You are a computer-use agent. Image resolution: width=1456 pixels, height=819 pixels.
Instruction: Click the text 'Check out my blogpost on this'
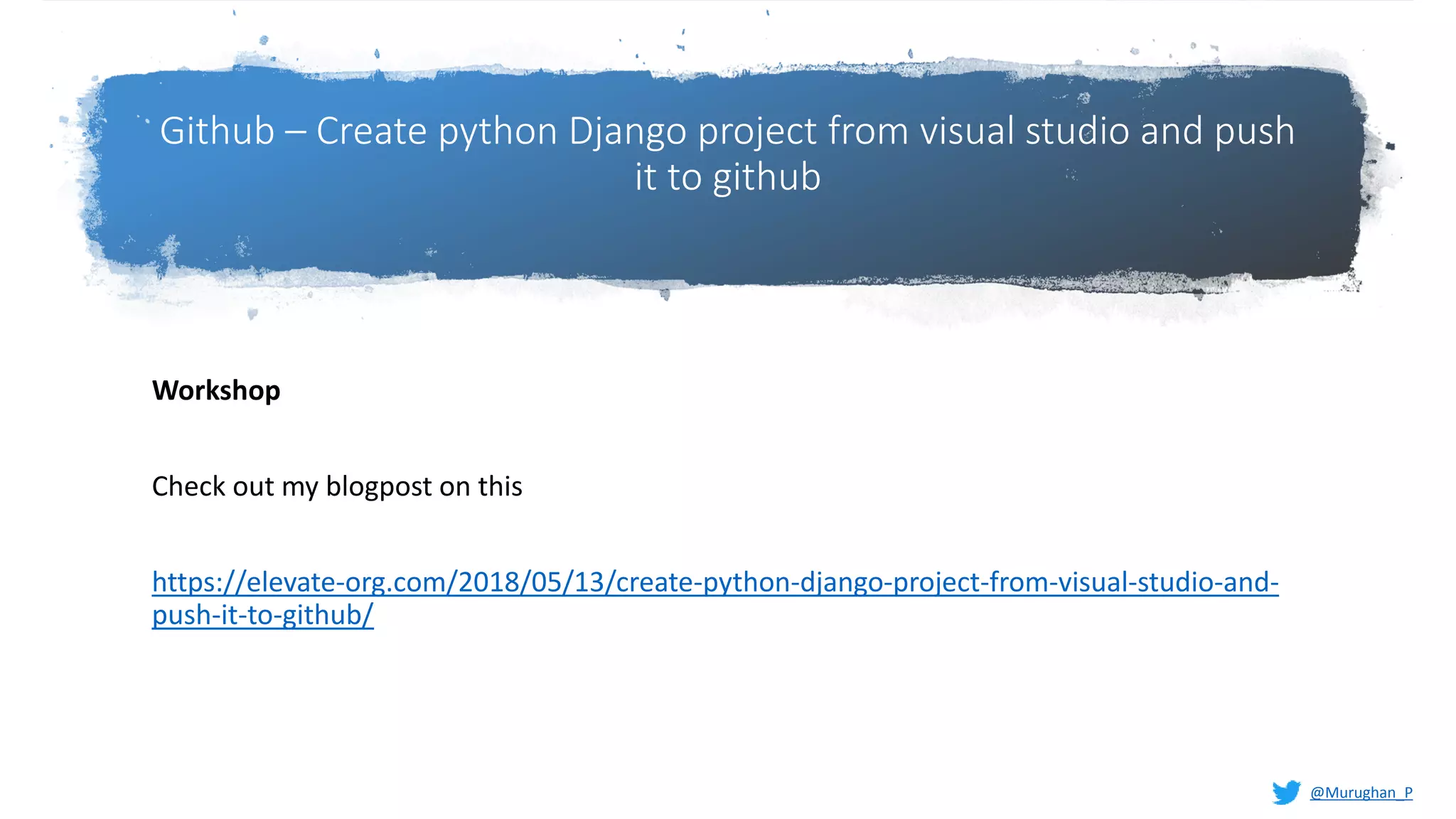pyautogui.click(x=337, y=487)
